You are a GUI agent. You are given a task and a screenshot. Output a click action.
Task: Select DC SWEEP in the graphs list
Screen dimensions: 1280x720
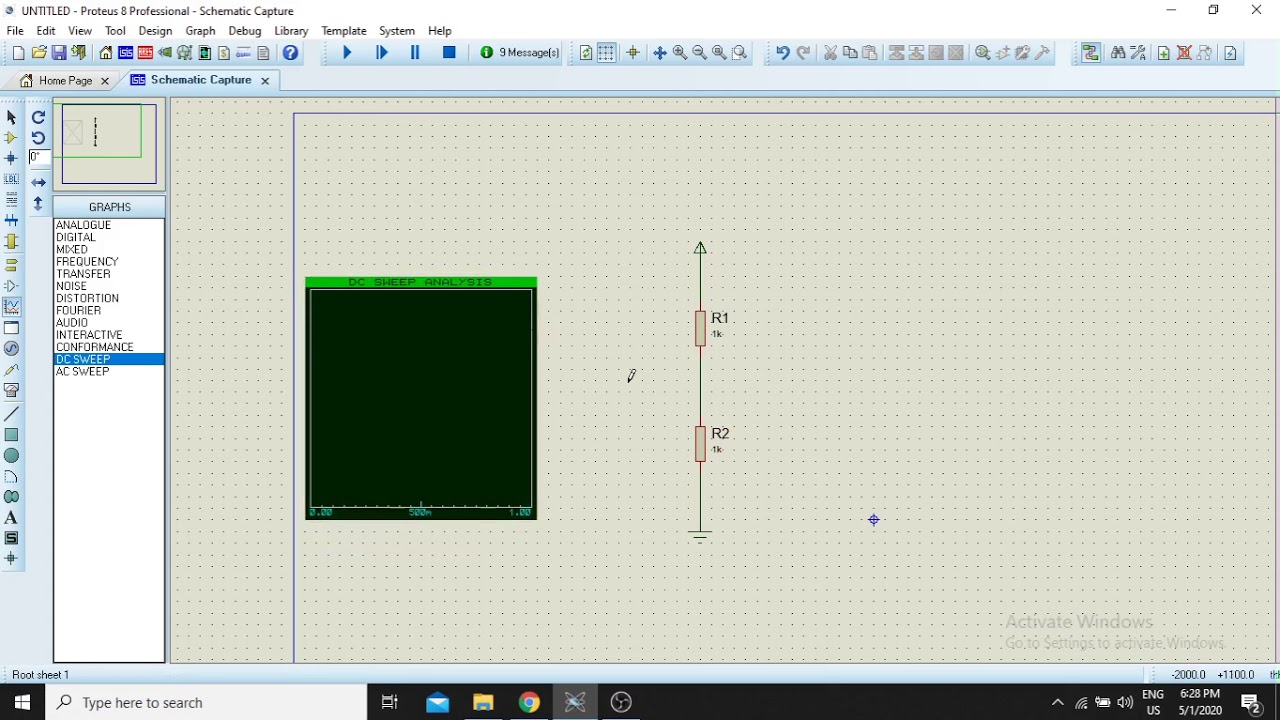[109, 359]
